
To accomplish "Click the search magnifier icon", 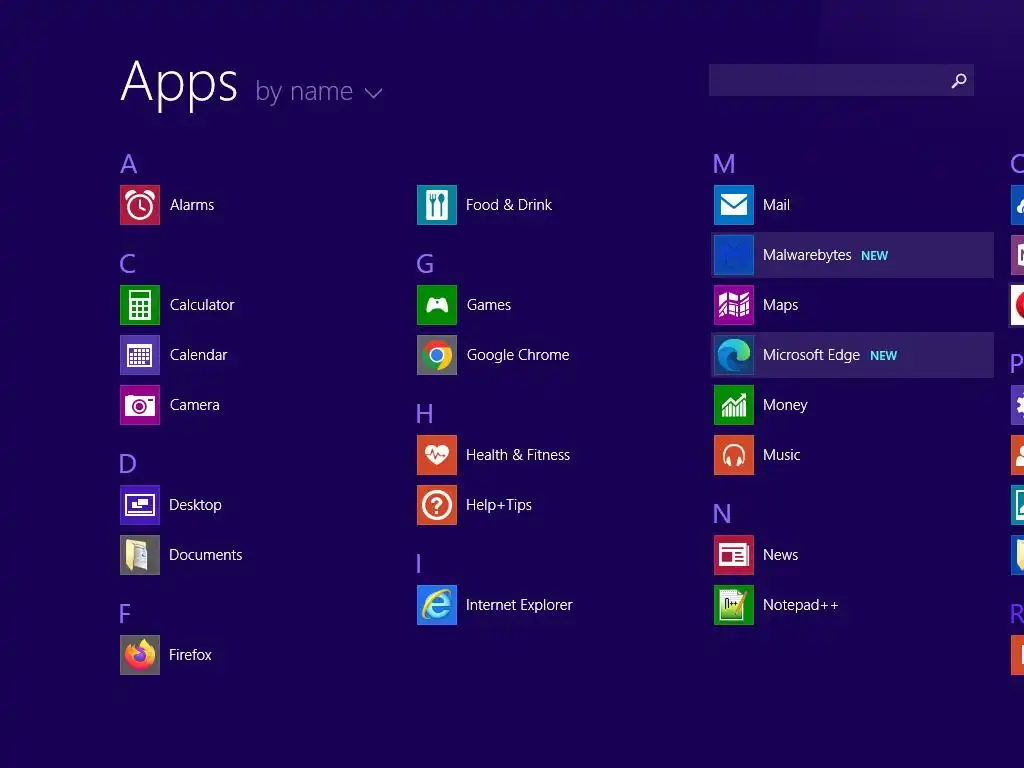I will (x=959, y=80).
